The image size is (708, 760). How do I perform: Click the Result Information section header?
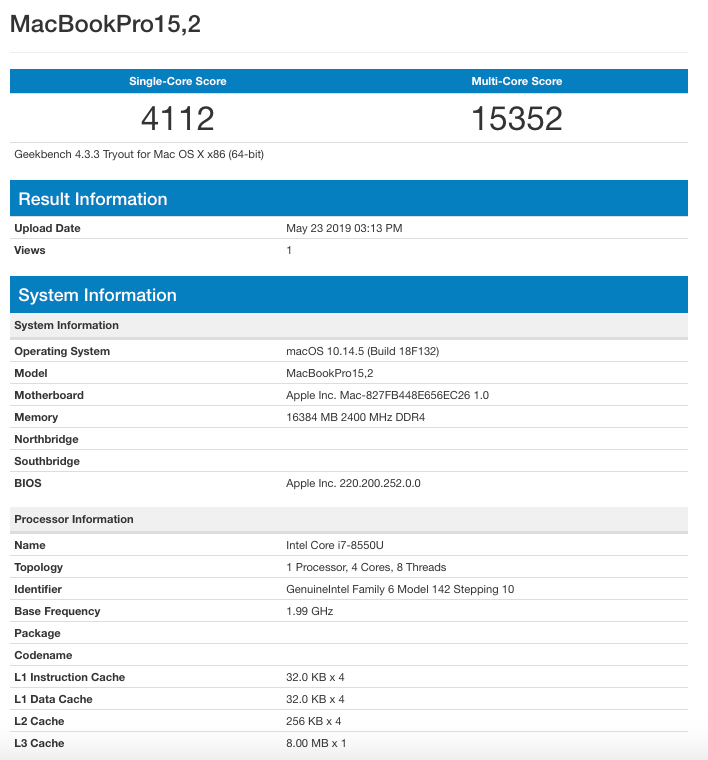pos(349,199)
